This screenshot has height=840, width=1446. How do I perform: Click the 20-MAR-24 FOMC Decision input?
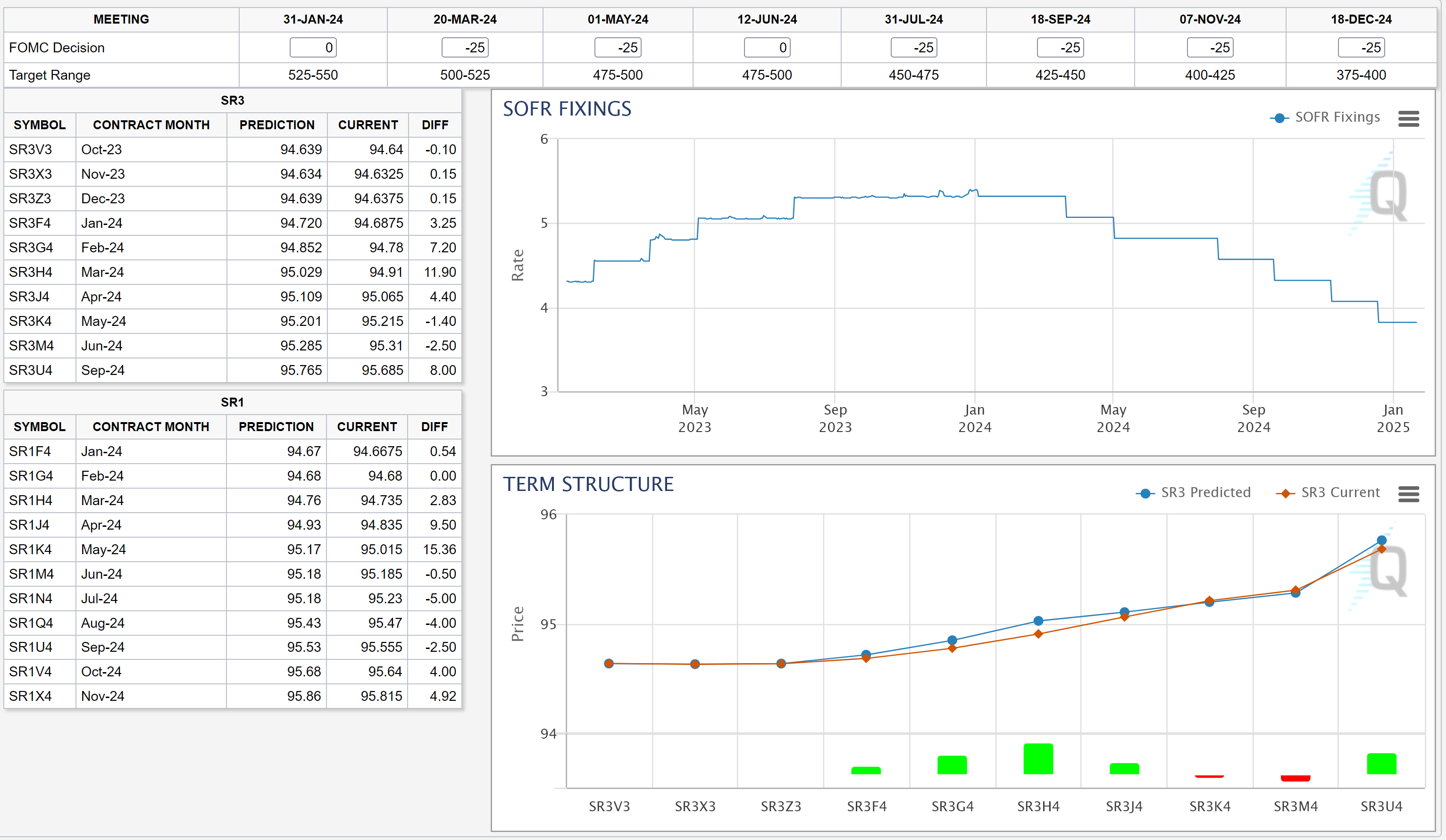pos(465,48)
